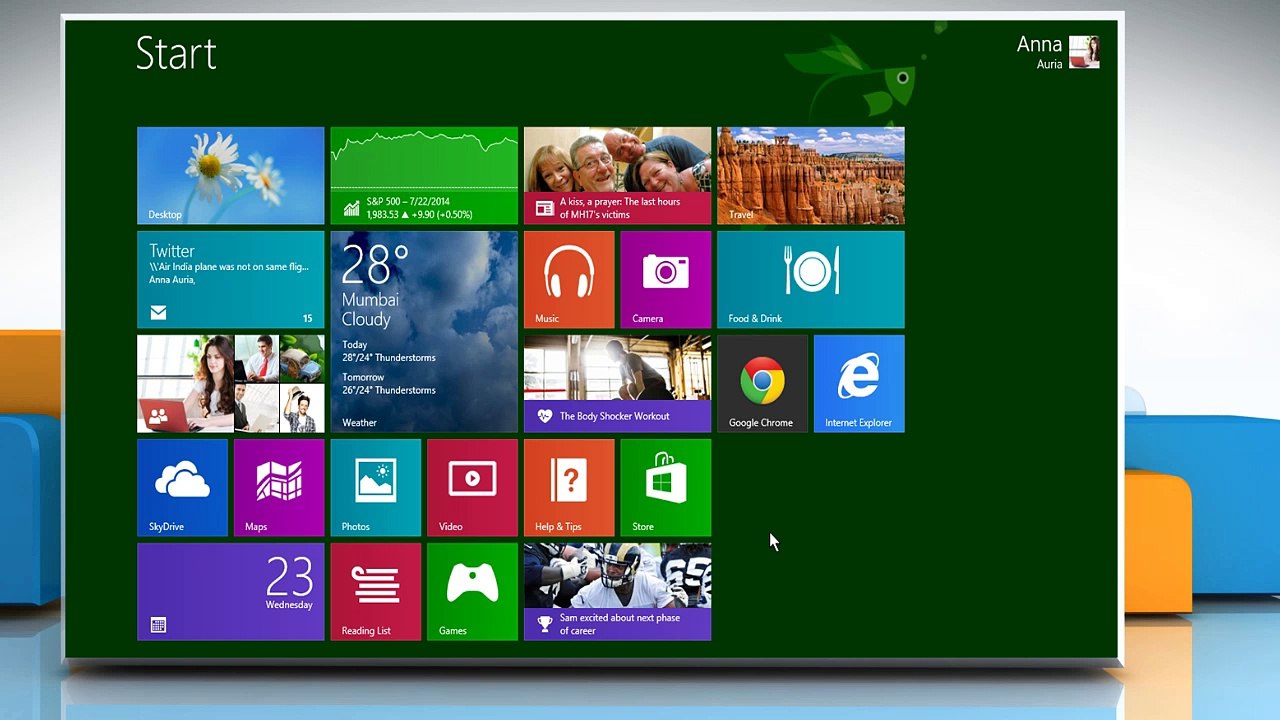Open the Calendar tile showing 23 Wednesday

231,592
